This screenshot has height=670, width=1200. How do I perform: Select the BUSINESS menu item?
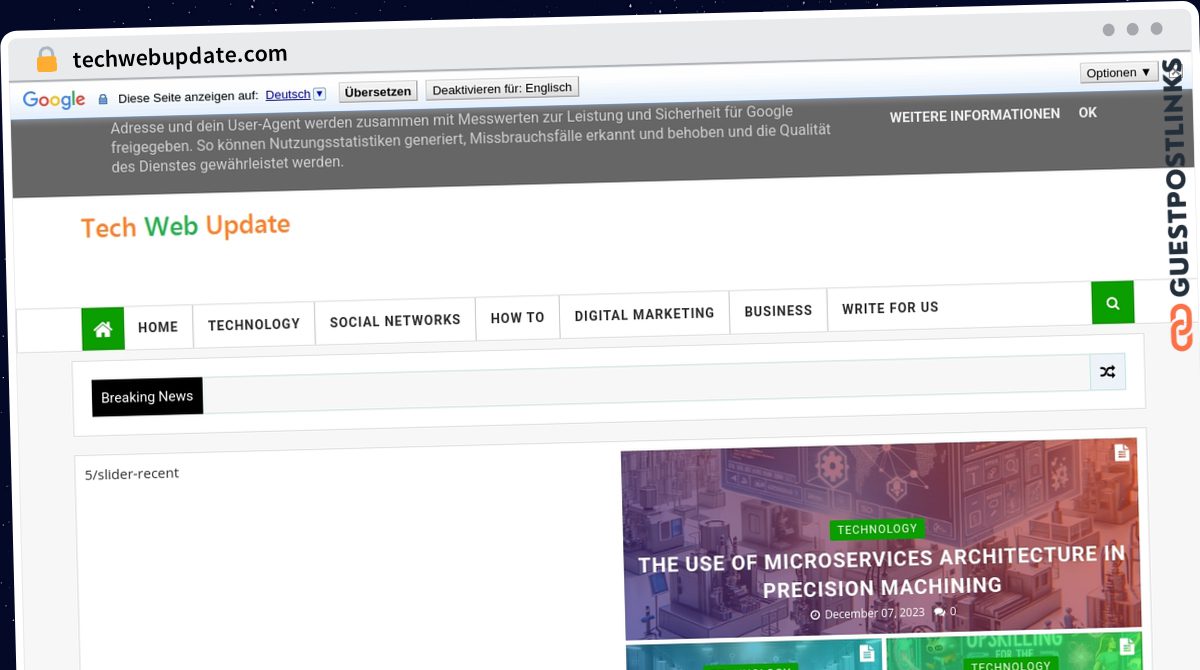[778, 311]
